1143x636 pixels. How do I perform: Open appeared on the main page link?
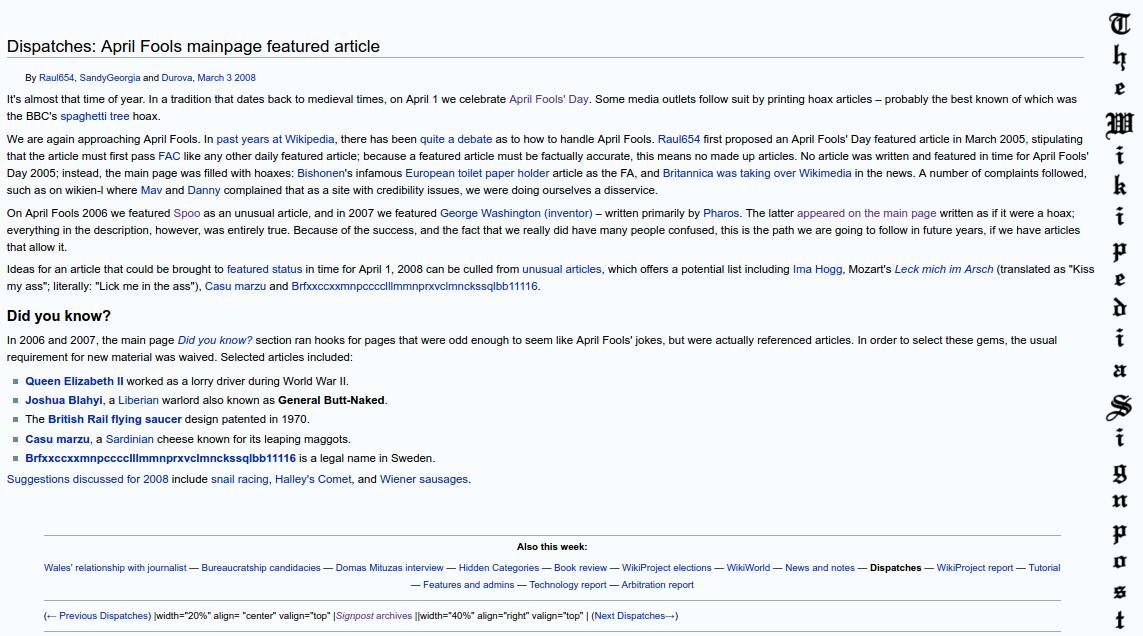(x=866, y=213)
